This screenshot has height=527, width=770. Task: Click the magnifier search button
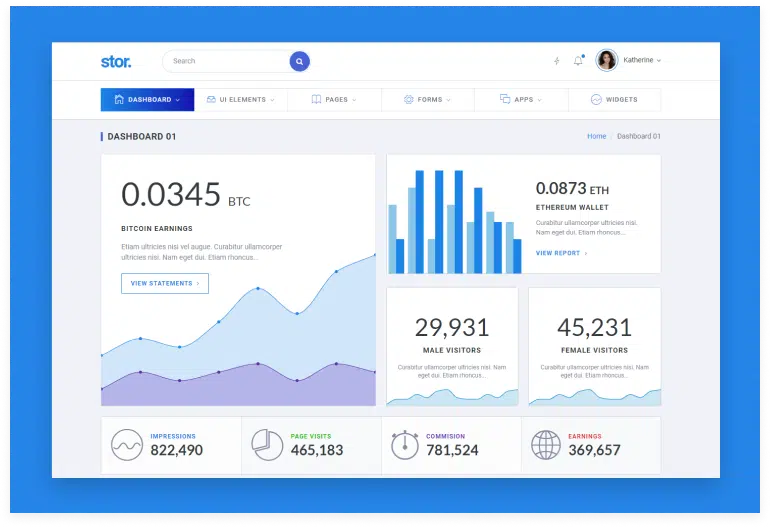click(x=299, y=61)
